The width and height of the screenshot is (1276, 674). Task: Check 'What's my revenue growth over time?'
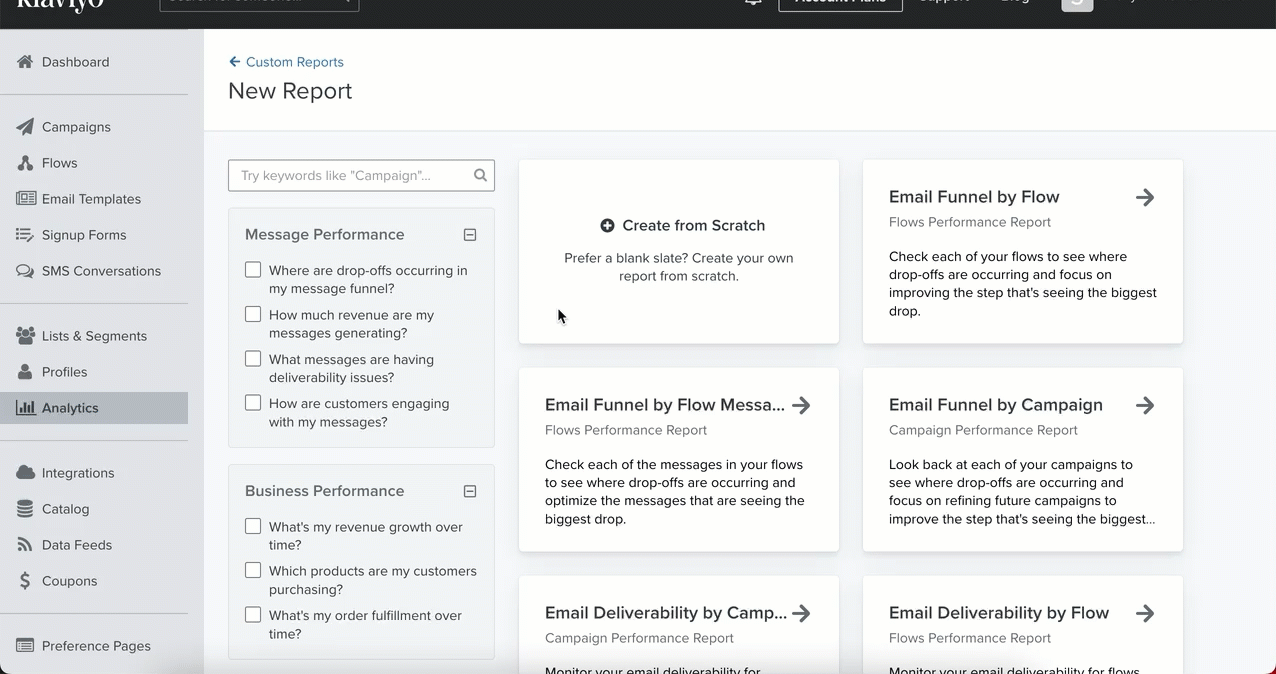tap(253, 525)
